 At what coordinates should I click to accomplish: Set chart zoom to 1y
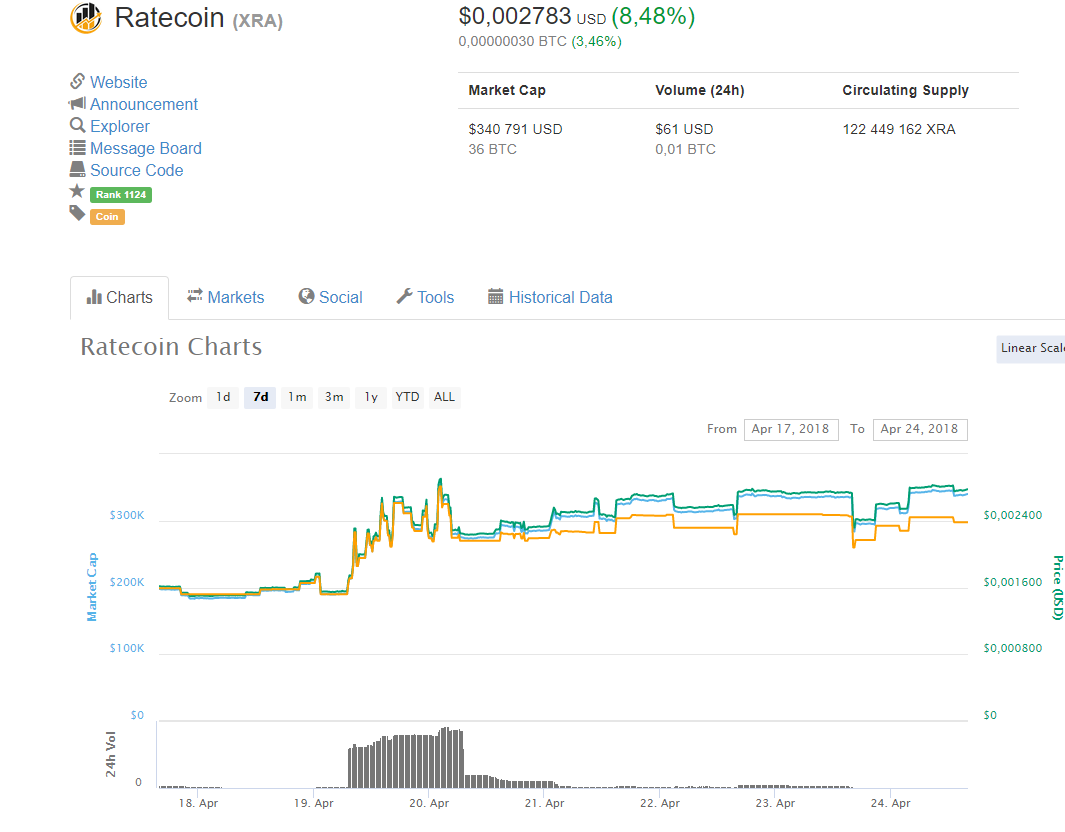[371, 397]
